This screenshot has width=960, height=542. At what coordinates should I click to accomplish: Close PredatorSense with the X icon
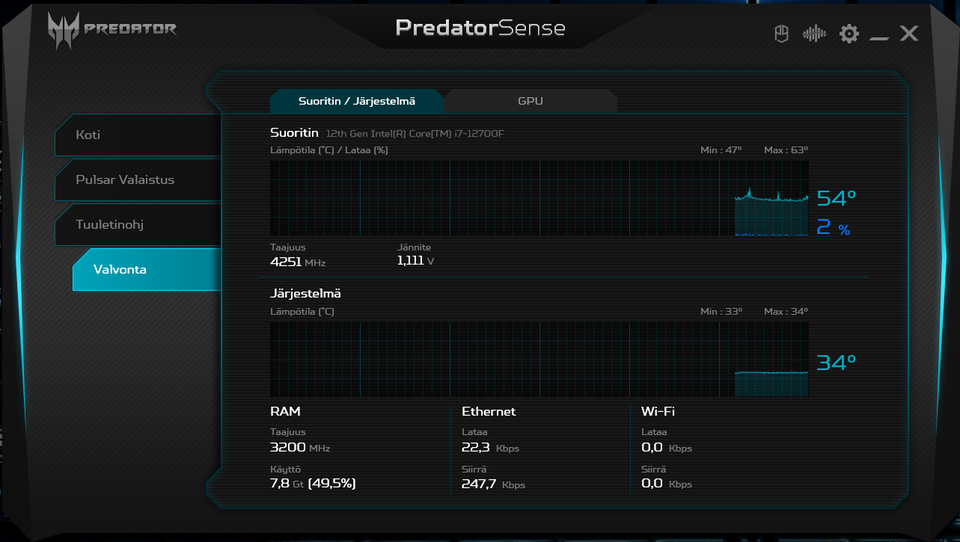click(909, 34)
